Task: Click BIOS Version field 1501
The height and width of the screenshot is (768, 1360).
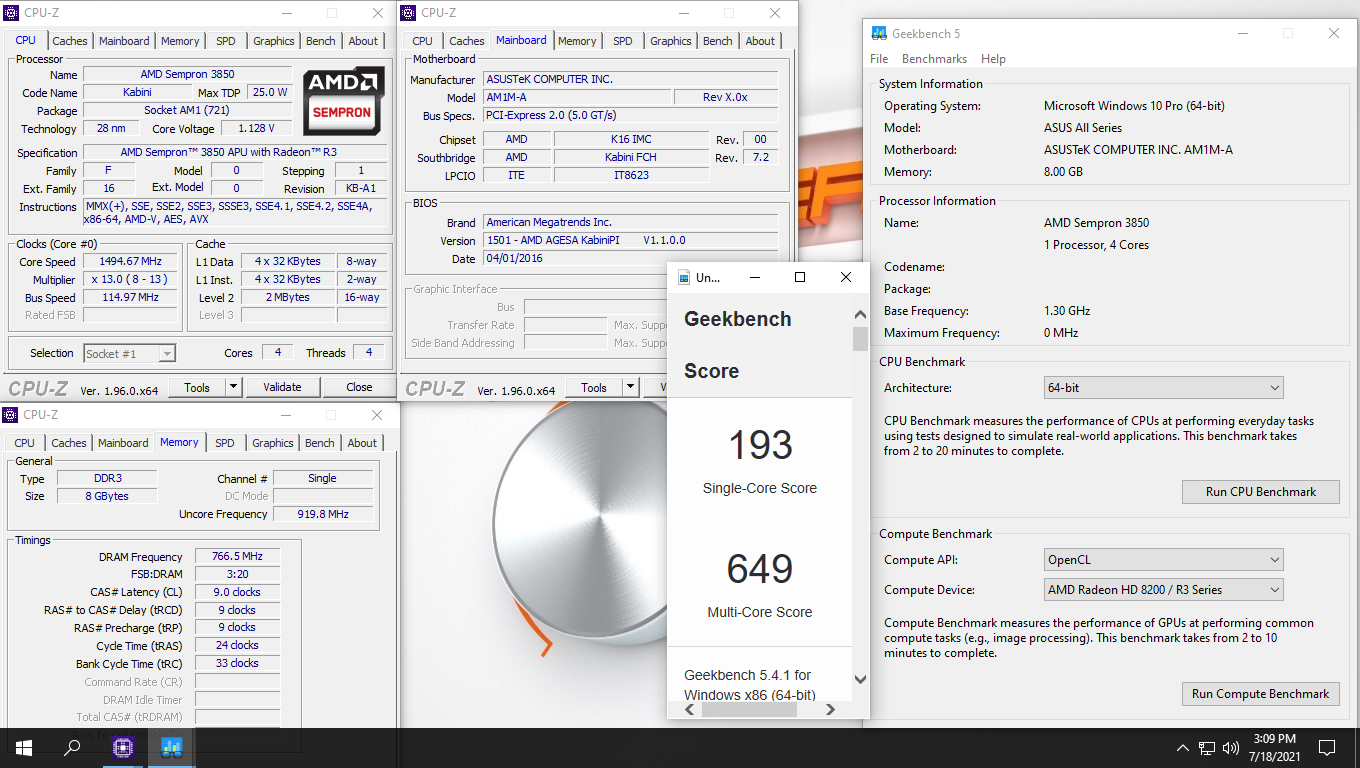Action: [631, 240]
